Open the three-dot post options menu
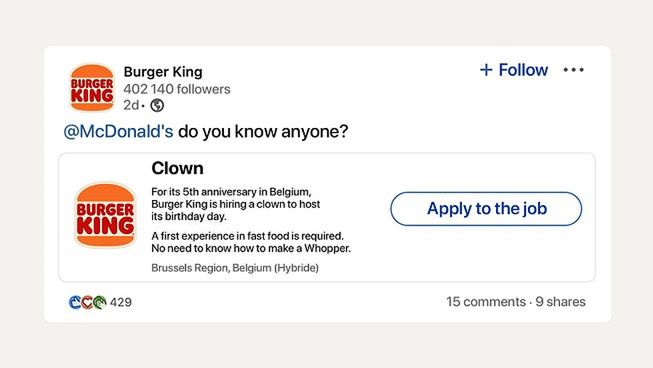The image size is (653, 368). [x=573, y=70]
